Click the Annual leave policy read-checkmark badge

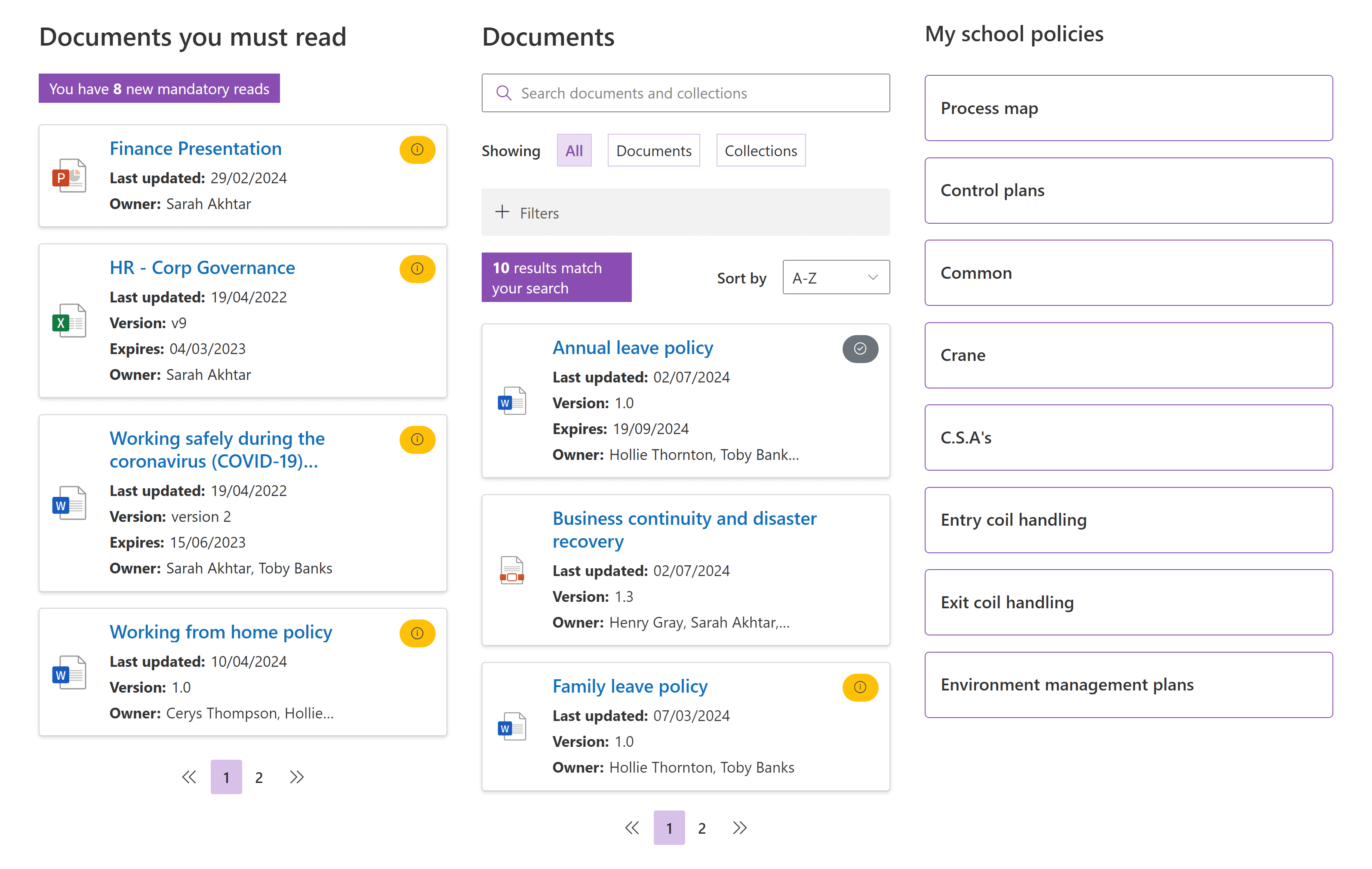(x=860, y=349)
